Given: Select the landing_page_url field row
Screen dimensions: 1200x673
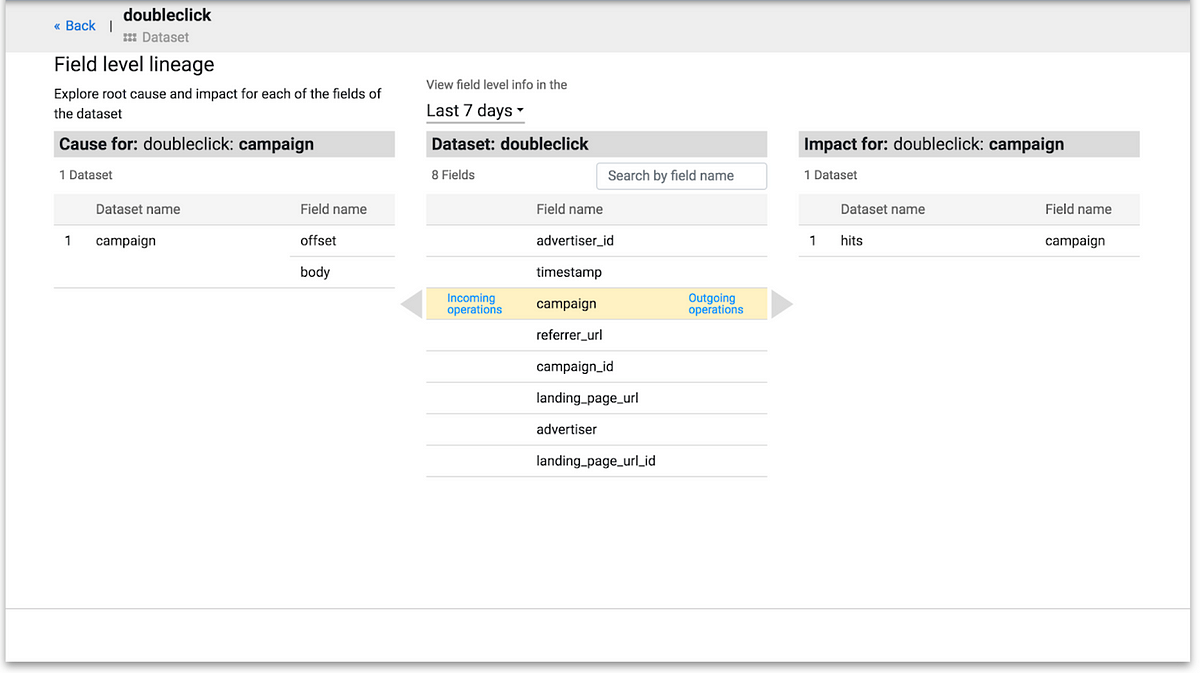Looking at the screenshot, I should (x=596, y=398).
